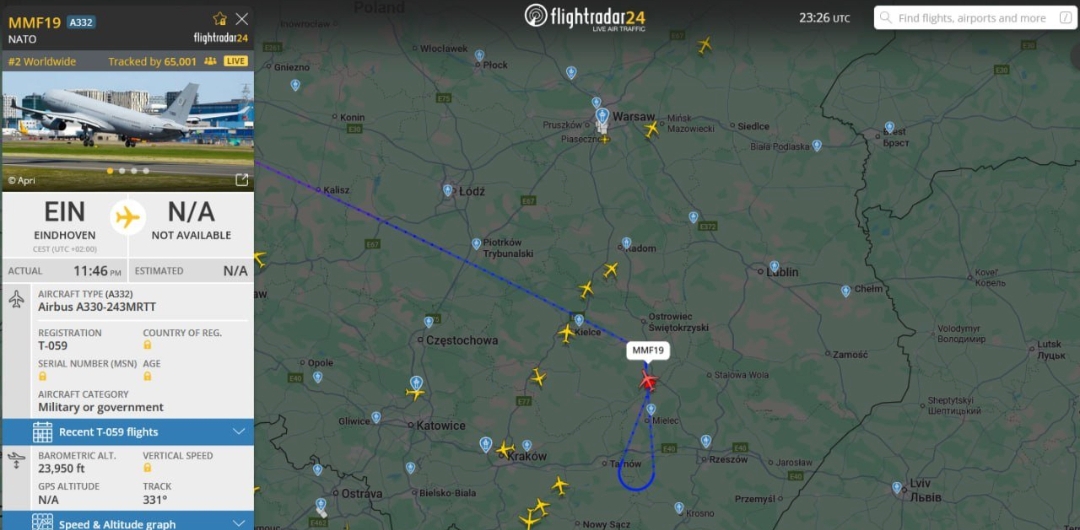The height and width of the screenshot is (530, 1080).
Task: Click the chevron on Recent T-059 flights
Action: pos(239,431)
